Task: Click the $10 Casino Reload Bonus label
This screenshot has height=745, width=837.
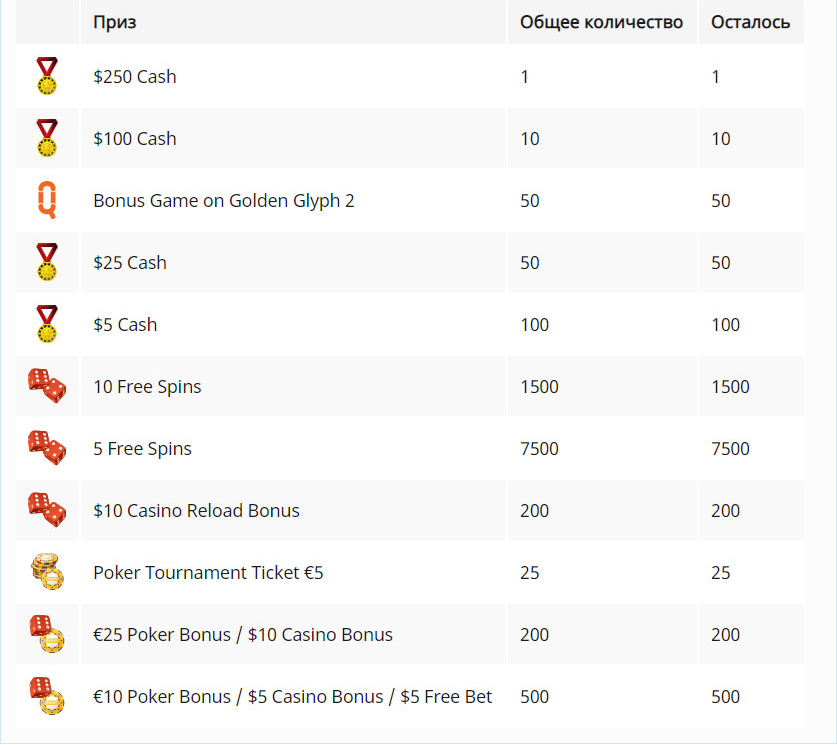Action: (196, 511)
